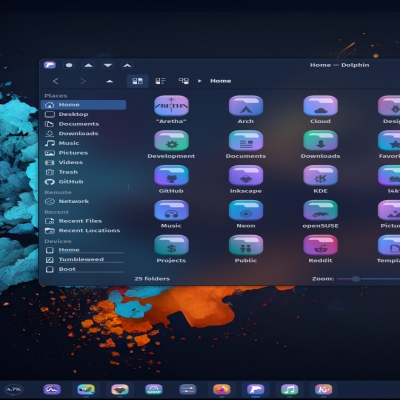Select the Inkscape folder icon
The width and height of the screenshot is (400, 400).
pyautogui.click(x=246, y=176)
